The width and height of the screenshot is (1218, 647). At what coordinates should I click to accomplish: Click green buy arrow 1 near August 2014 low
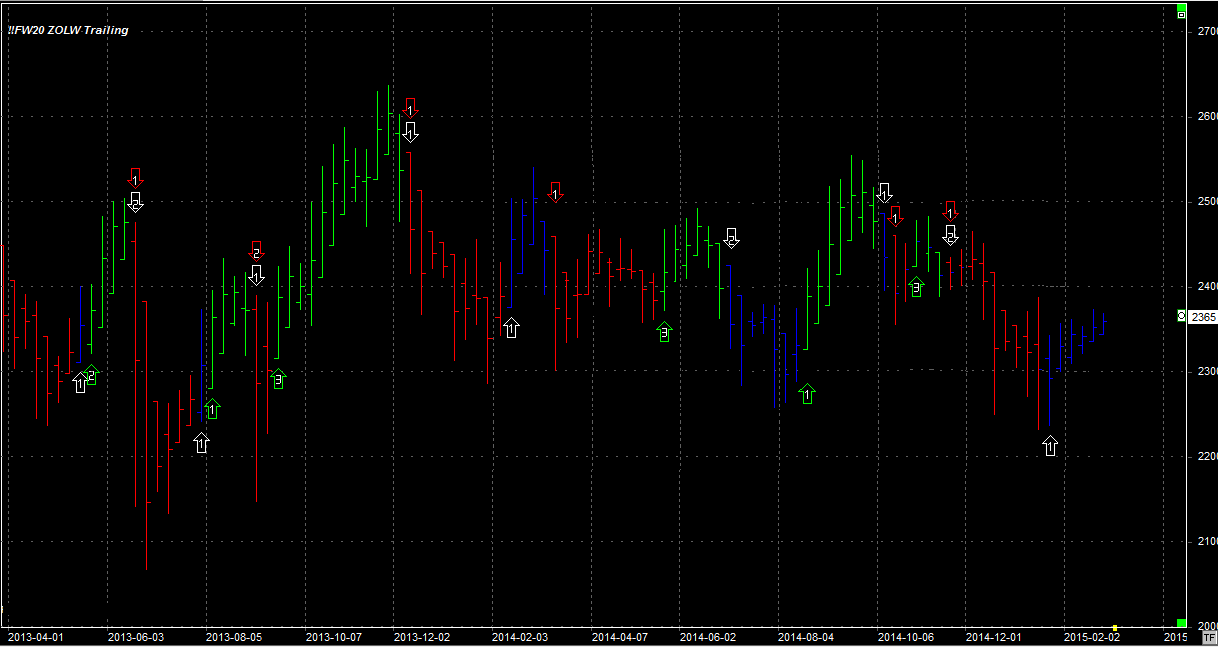(x=807, y=394)
